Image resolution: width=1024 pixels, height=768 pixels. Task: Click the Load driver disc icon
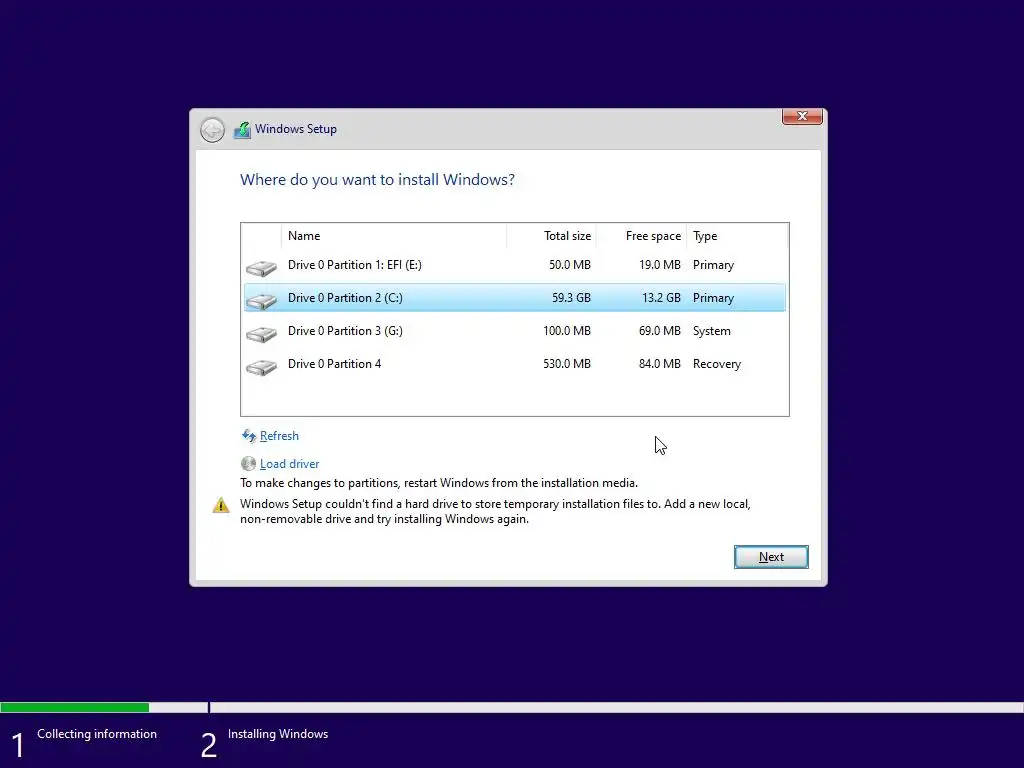coord(248,464)
